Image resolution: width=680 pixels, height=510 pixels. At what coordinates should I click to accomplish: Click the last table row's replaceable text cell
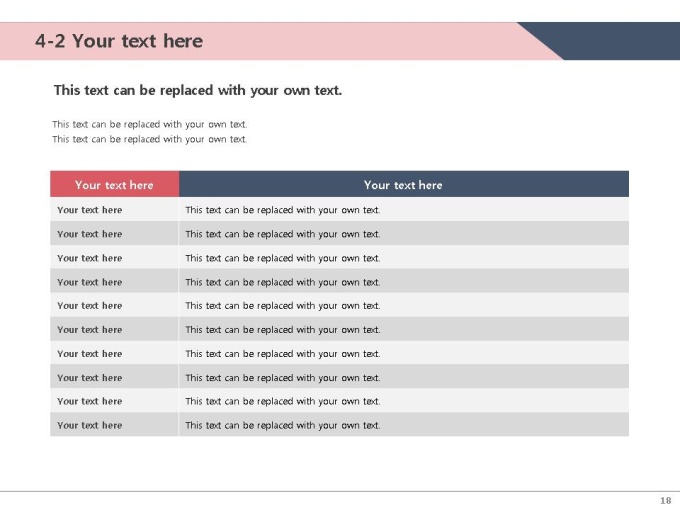click(283, 425)
